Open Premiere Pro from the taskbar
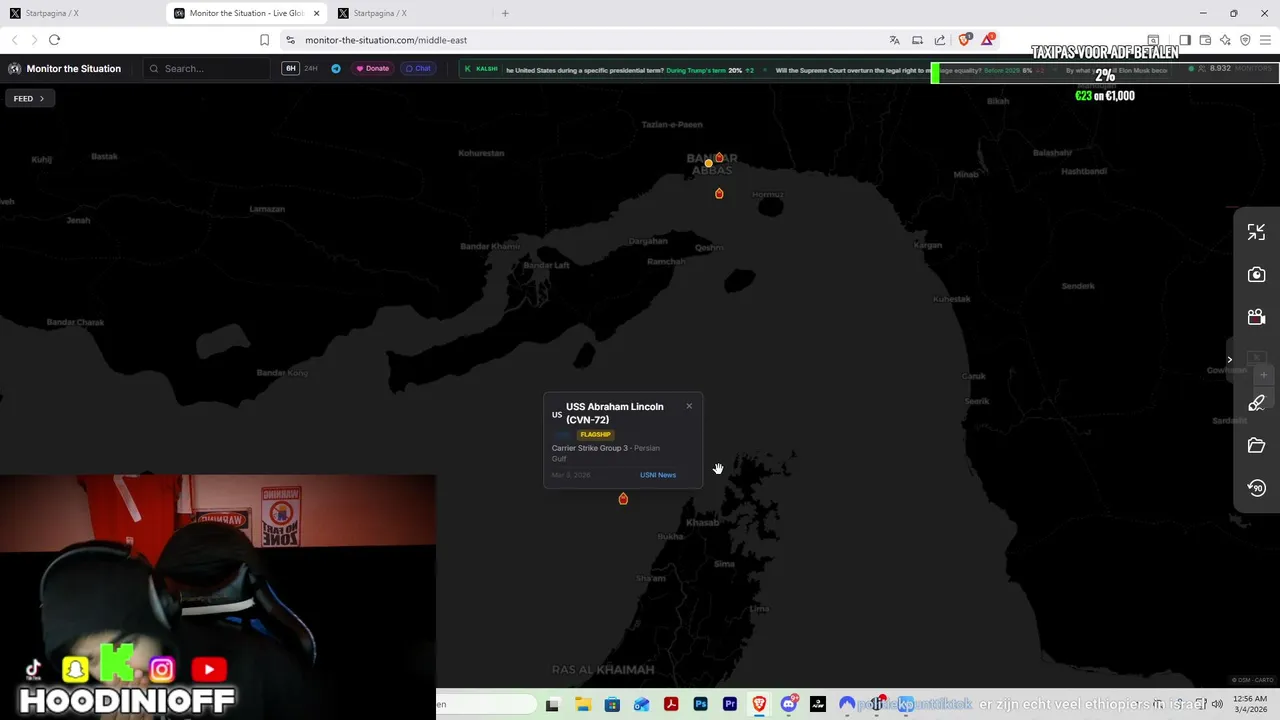 pos(730,705)
